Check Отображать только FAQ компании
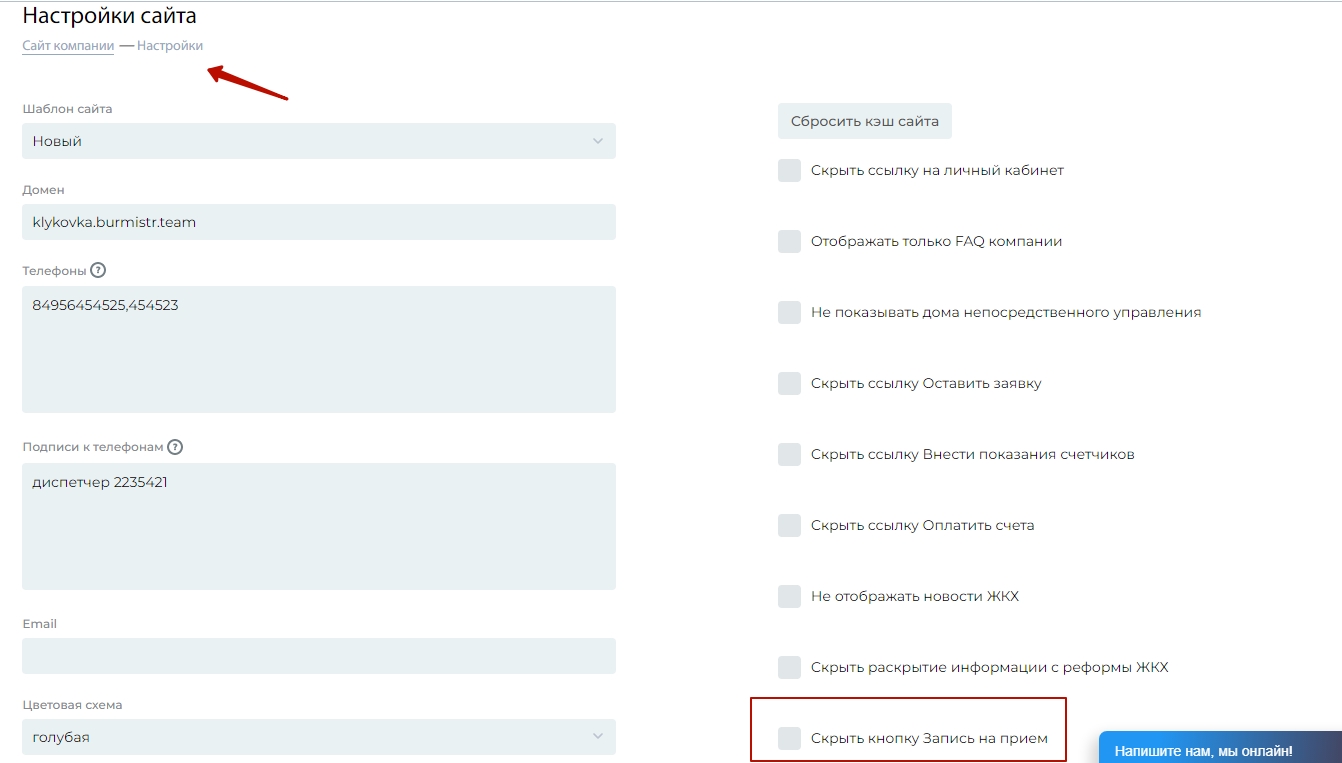Image resolution: width=1342 pixels, height=763 pixels. point(790,241)
